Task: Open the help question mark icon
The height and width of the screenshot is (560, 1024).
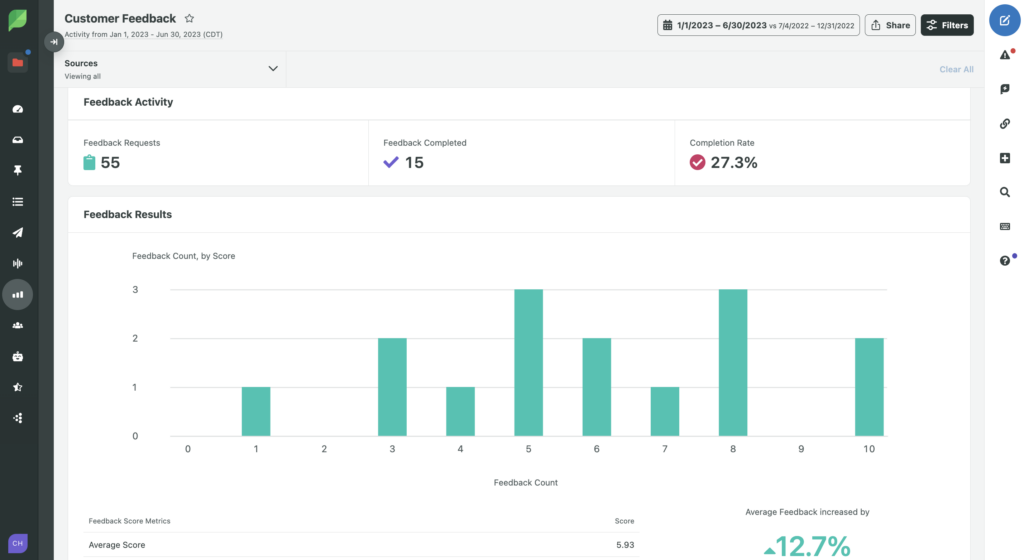Action: tap(1005, 260)
